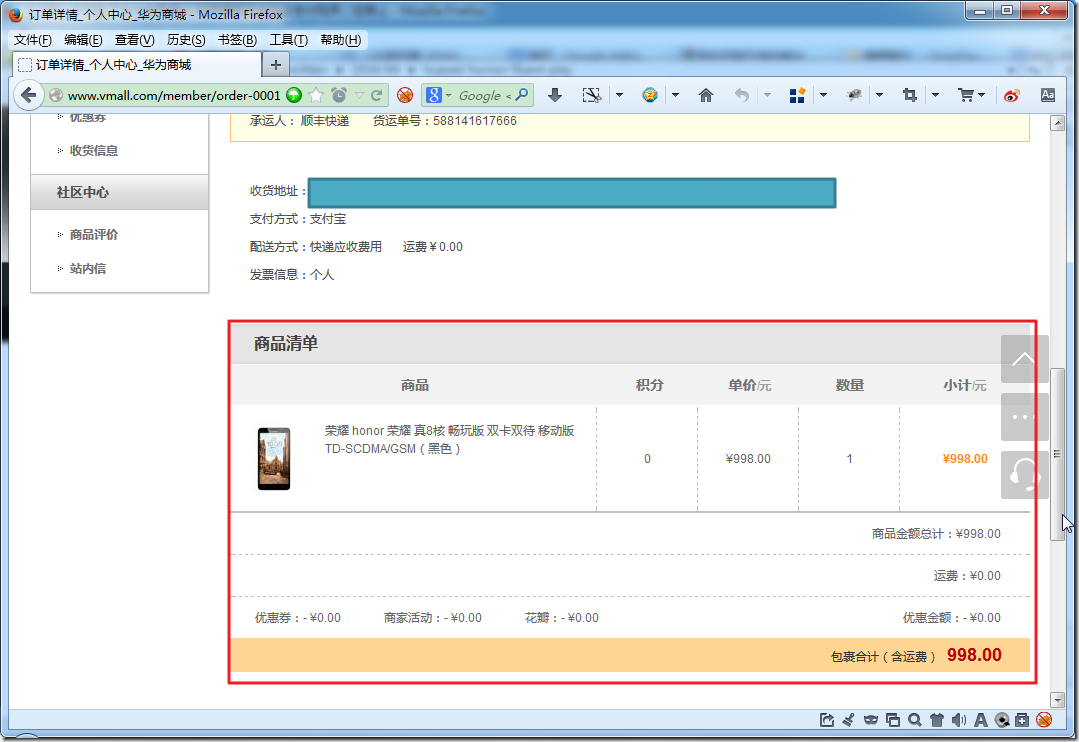The width and height of the screenshot is (1079, 742).
Task: Click the headset customer service floating button
Action: (x=1025, y=475)
